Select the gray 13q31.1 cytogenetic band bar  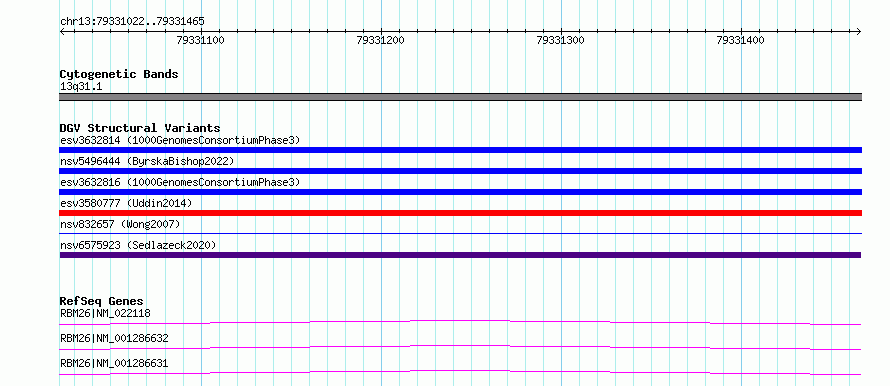coord(460,97)
